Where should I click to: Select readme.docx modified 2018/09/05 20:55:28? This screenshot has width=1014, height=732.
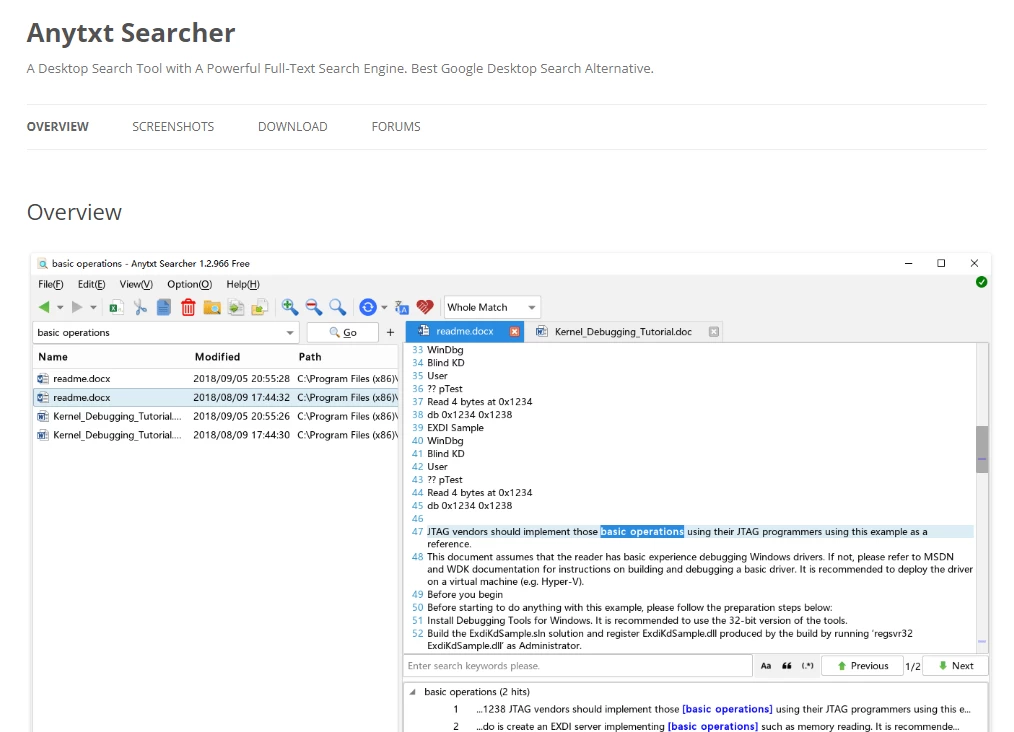pyautogui.click(x=216, y=379)
